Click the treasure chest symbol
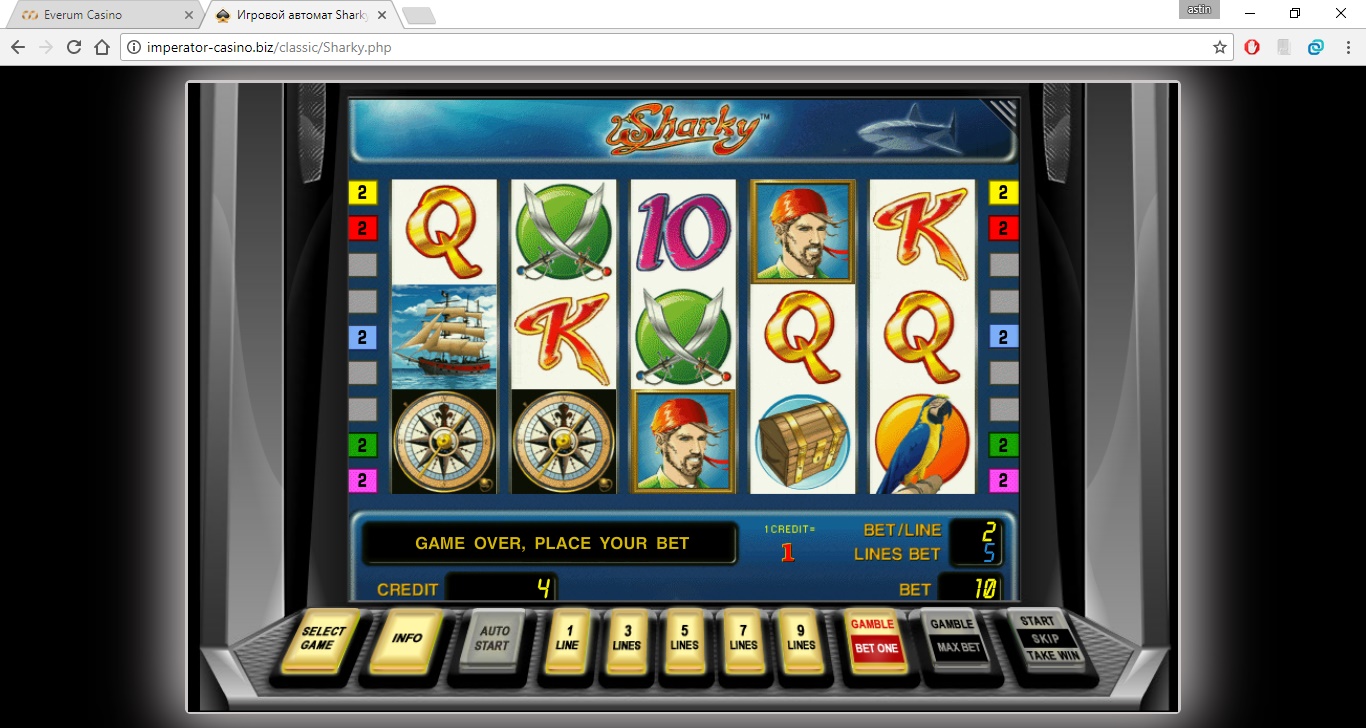The height and width of the screenshot is (728, 1366). tap(803, 441)
